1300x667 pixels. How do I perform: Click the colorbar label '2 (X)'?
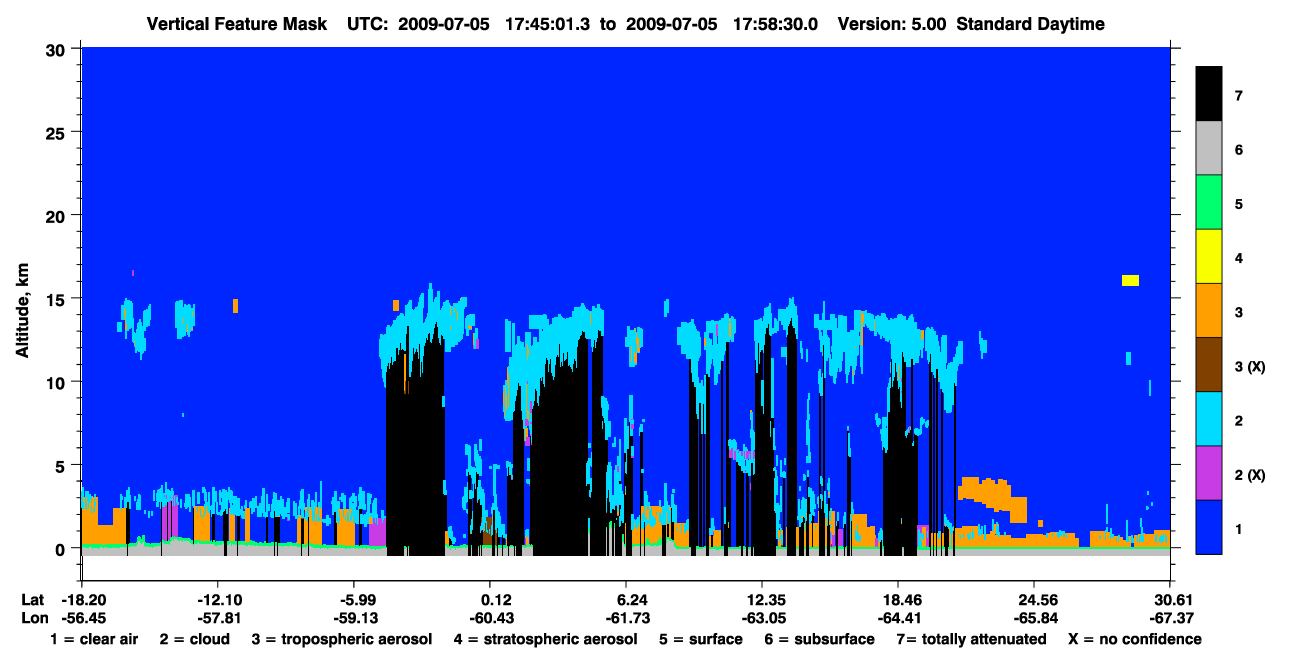tap(1250, 474)
